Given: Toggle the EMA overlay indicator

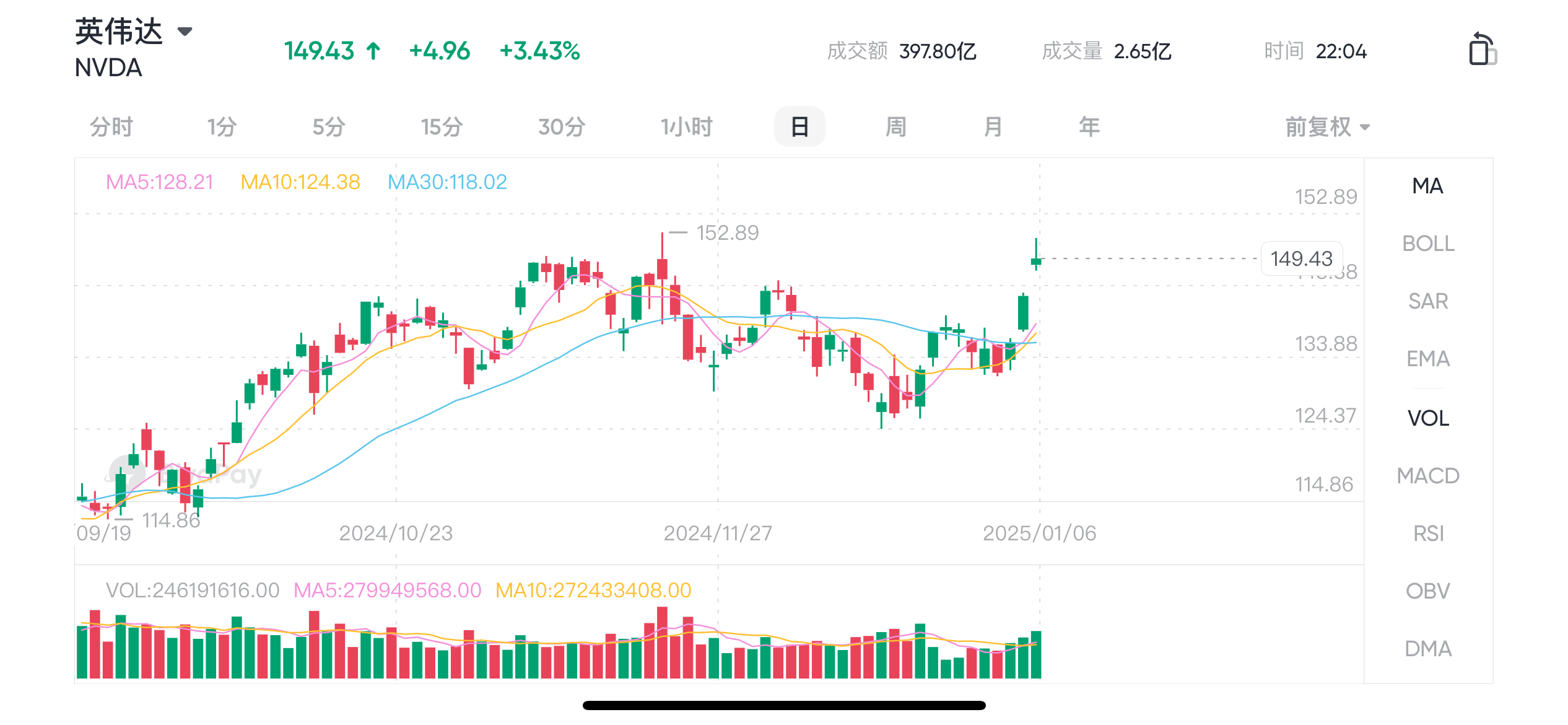Looking at the screenshot, I should click(x=1428, y=359).
